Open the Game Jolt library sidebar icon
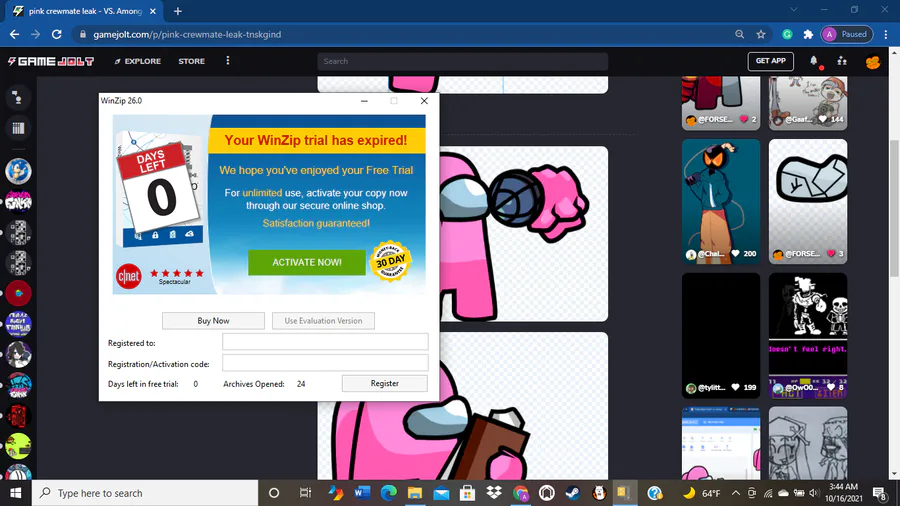Viewport: 900px width, 506px height. pyautogui.click(x=18, y=129)
